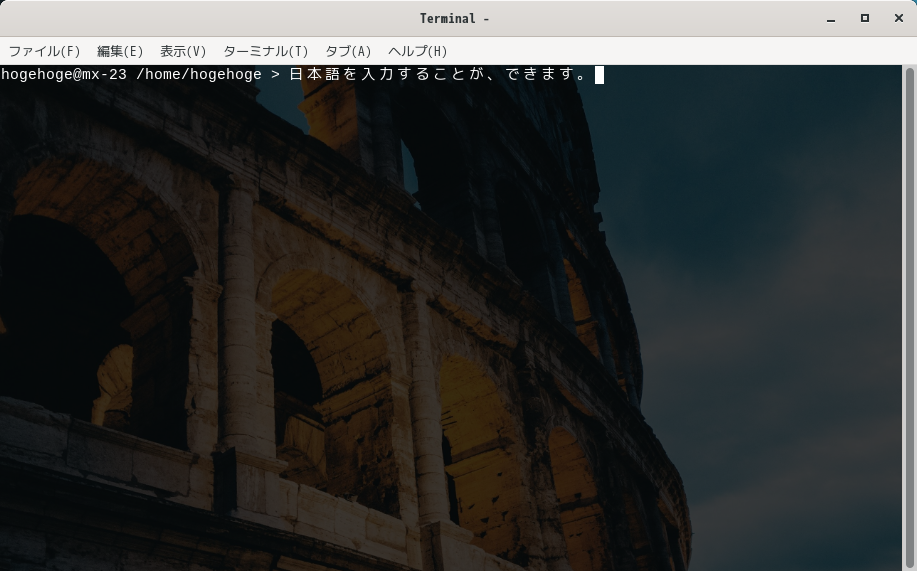This screenshot has width=917, height=571.
Task: Open the 表示(V) menu
Action: pyautogui.click(x=183, y=51)
